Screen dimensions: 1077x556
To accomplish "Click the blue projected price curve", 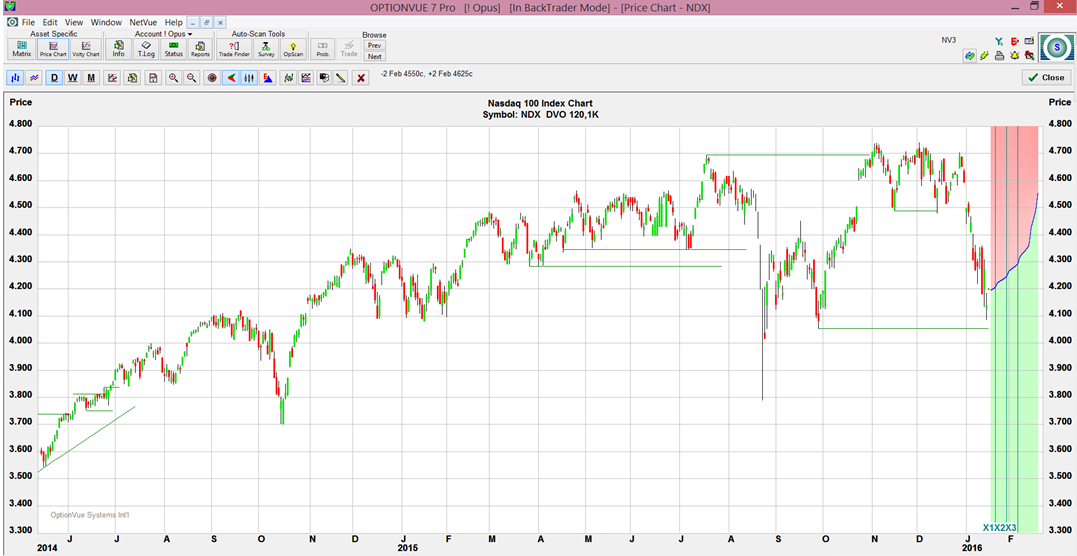I will pos(1017,263).
